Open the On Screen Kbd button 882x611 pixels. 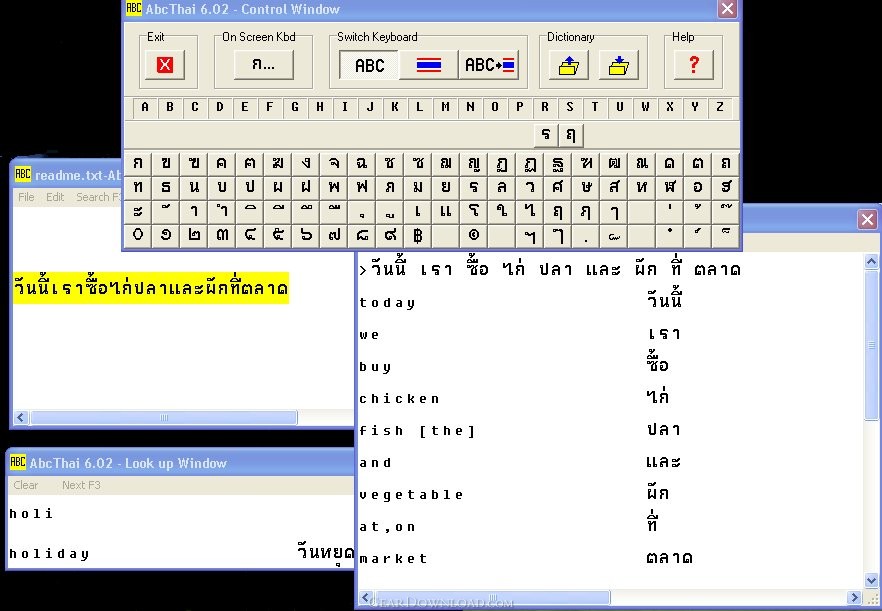263,65
